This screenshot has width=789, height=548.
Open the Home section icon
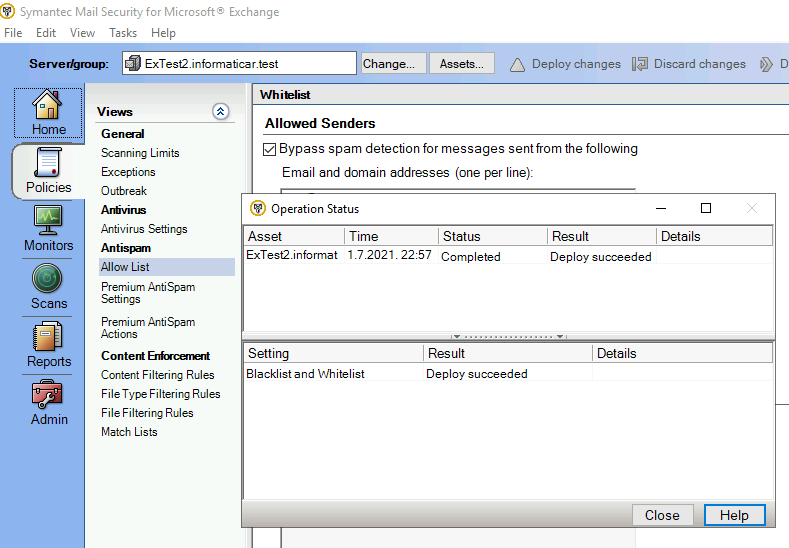(x=47, y=105)
